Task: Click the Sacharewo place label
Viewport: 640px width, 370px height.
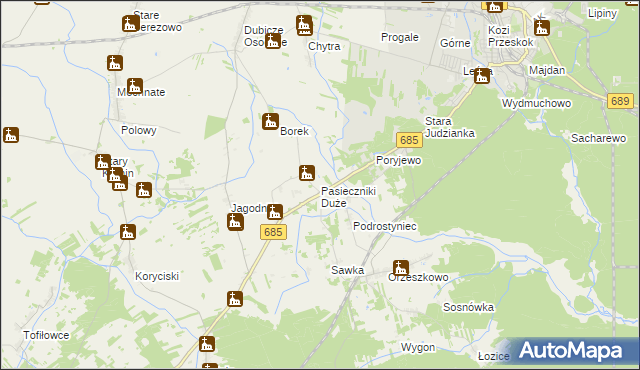Action: tap(598, 138)
